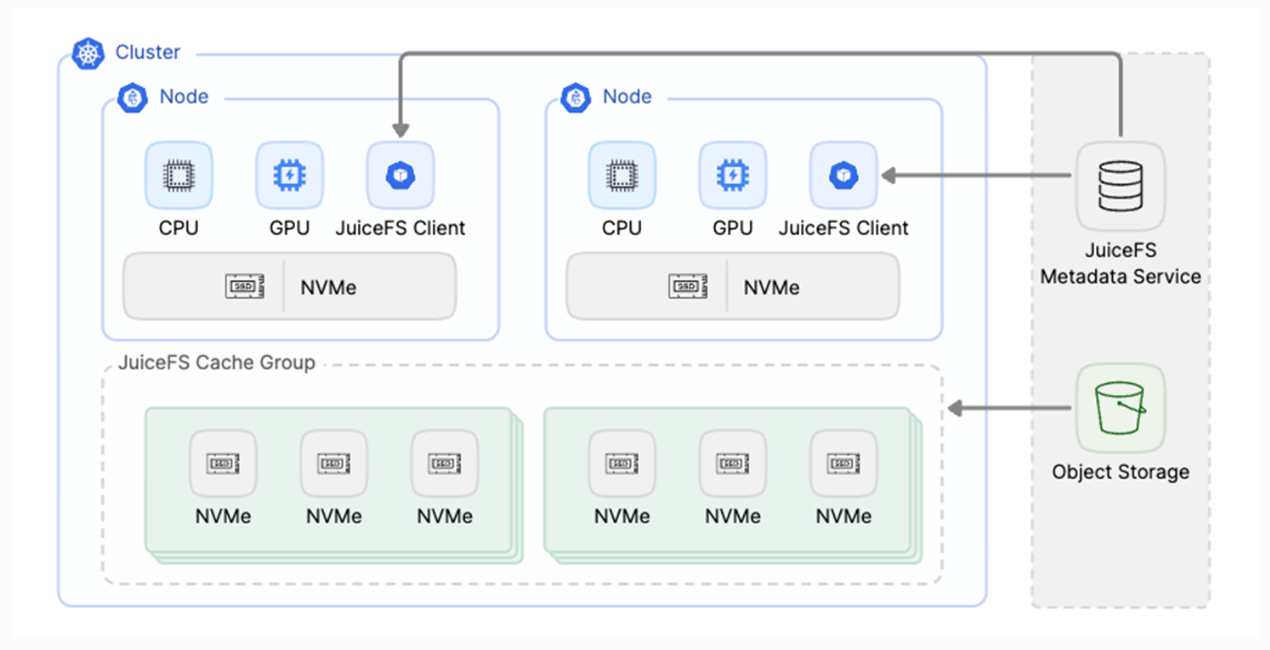Click the Kubernetes Cluster wheel icon
The height and width of the screenshot is (650, 1270).
click(x=89, y=53)
